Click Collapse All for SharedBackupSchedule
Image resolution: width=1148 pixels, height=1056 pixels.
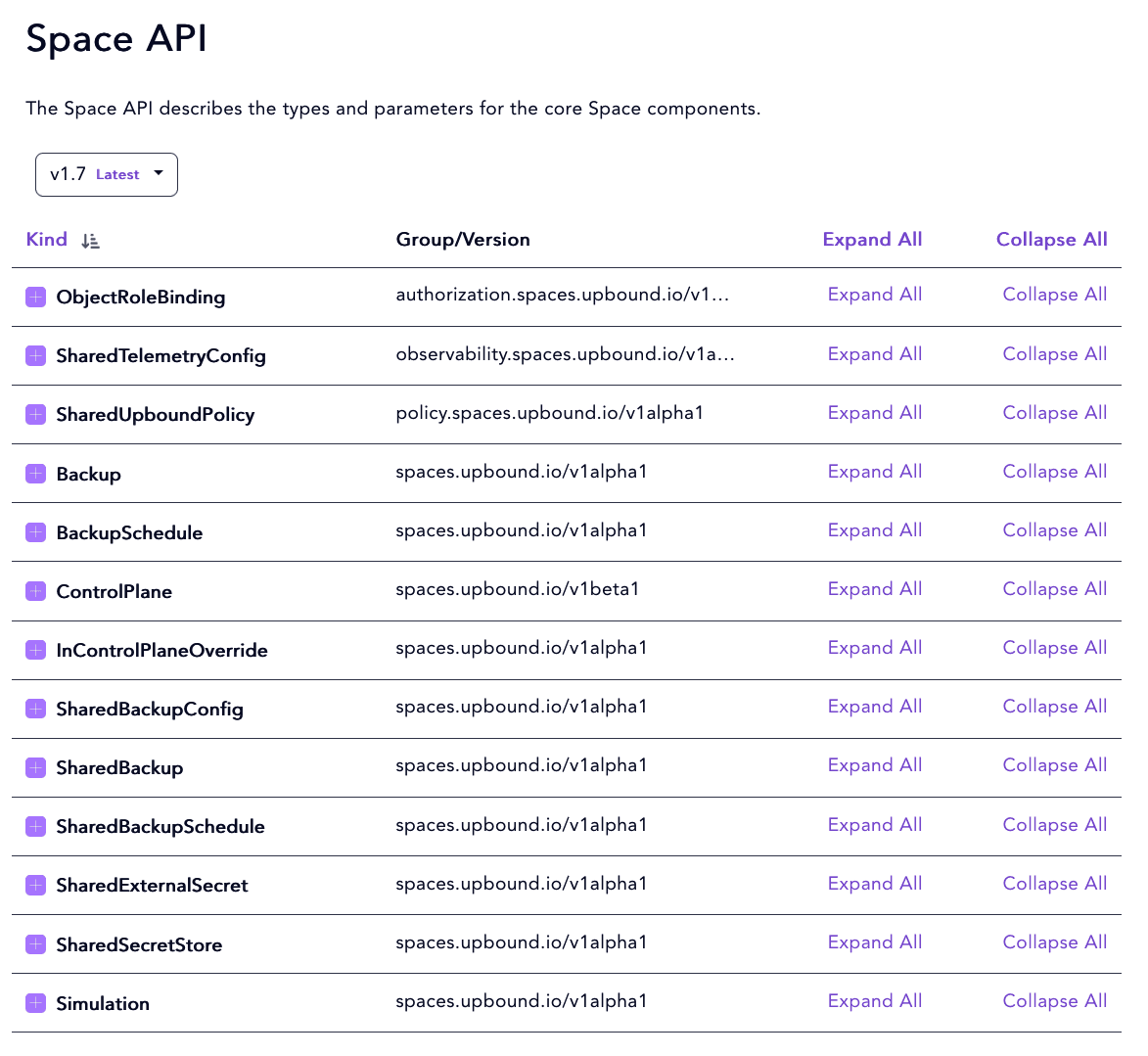pyautogui.click(x=1054, y=825)
